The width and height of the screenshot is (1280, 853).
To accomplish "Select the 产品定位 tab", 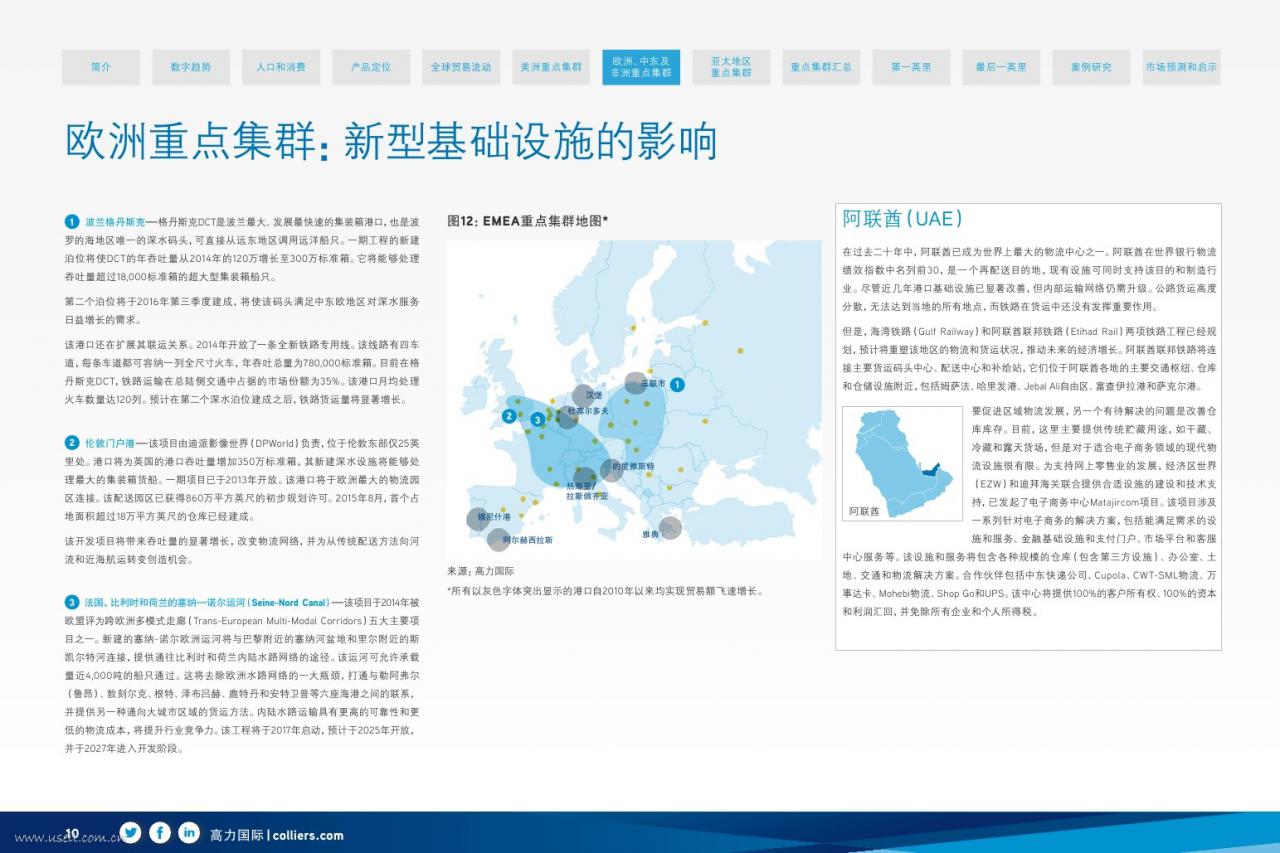I will tap(371, 67).
